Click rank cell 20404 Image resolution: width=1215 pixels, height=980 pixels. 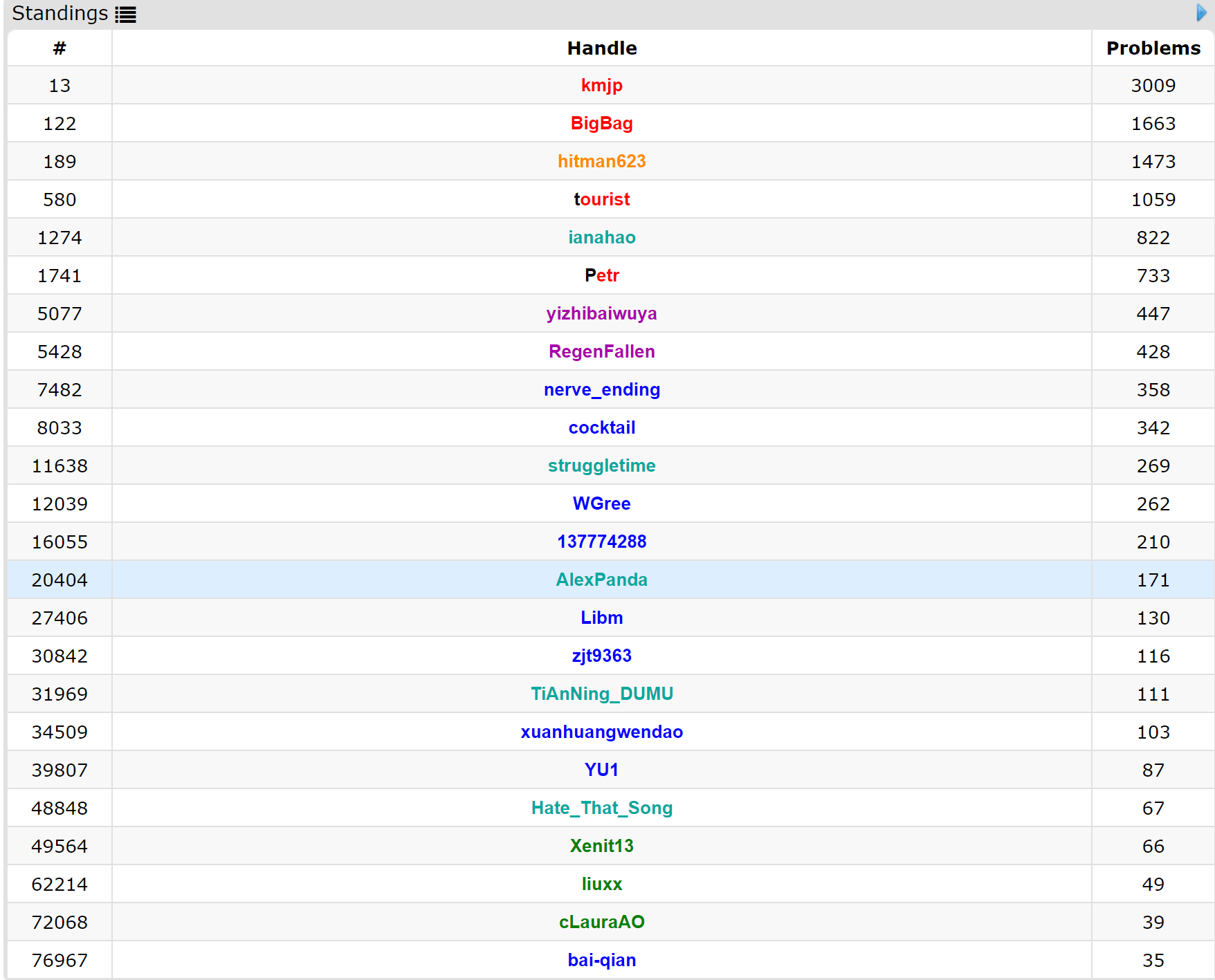click(60, 580)
